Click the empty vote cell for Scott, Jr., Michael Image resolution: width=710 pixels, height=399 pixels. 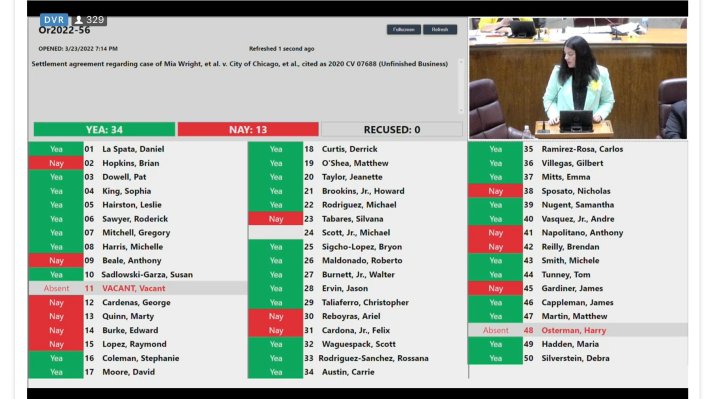click(275, 233)
